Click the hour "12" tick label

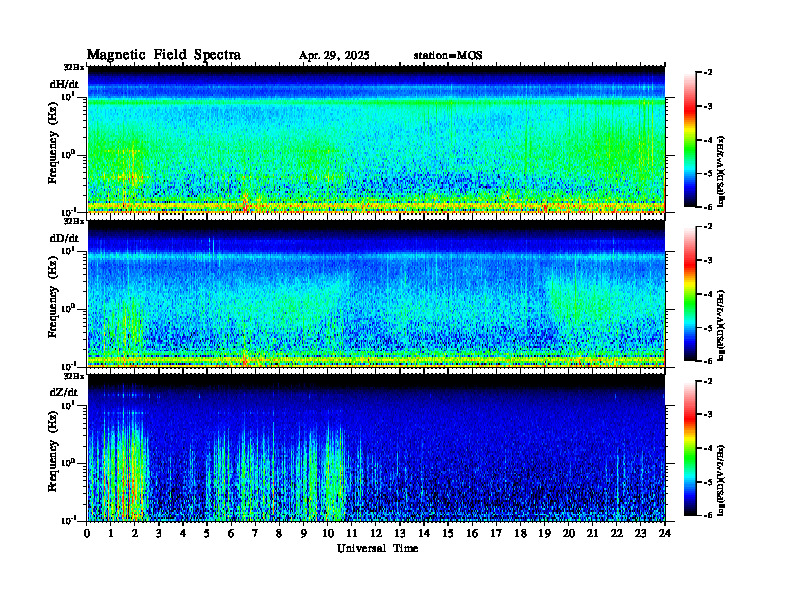click(x=376, y=533)
